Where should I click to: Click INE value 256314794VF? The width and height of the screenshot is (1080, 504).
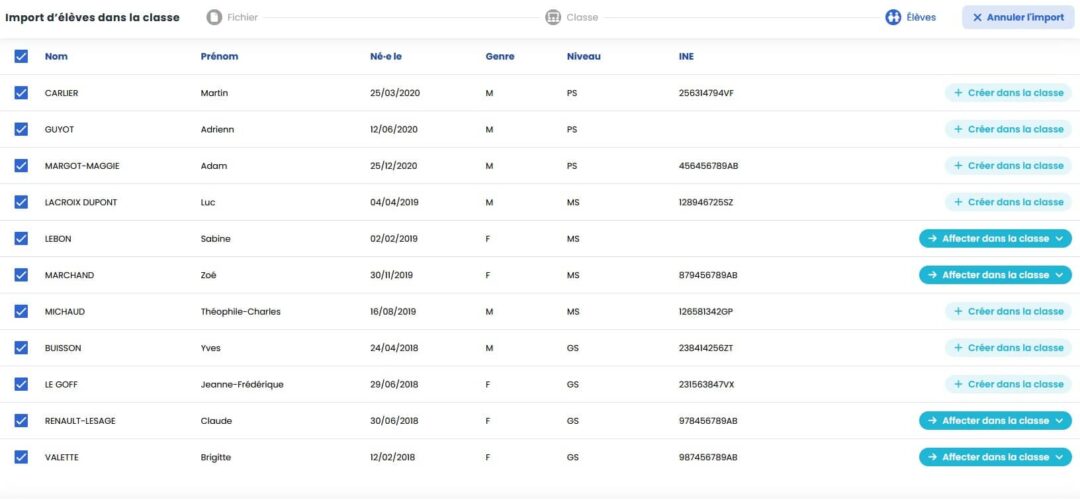pos(706,93)
